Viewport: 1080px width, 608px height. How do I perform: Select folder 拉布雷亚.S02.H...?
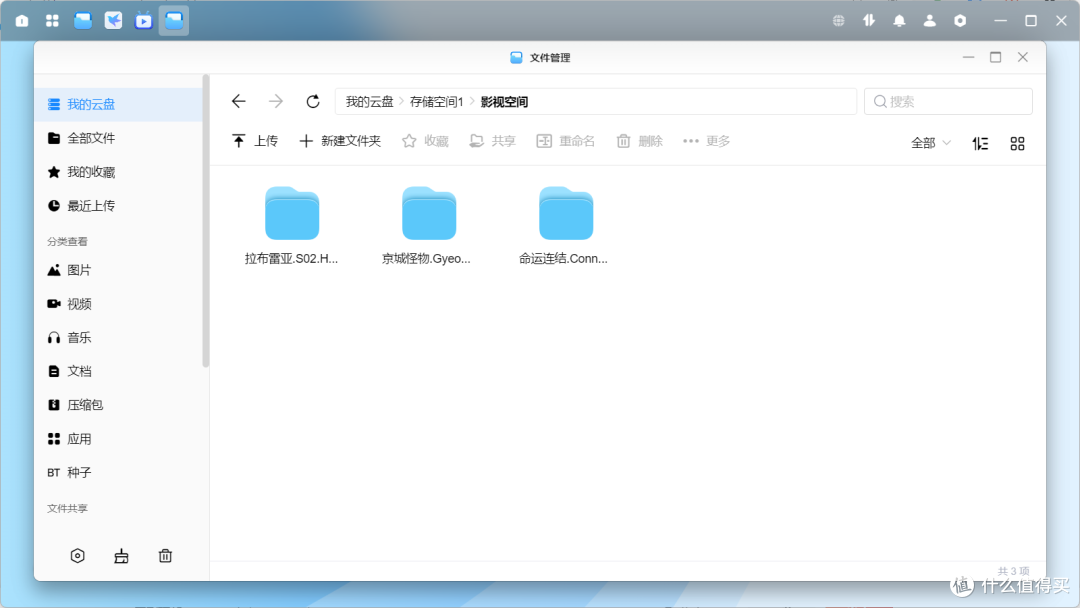click(x=291, y=226)
